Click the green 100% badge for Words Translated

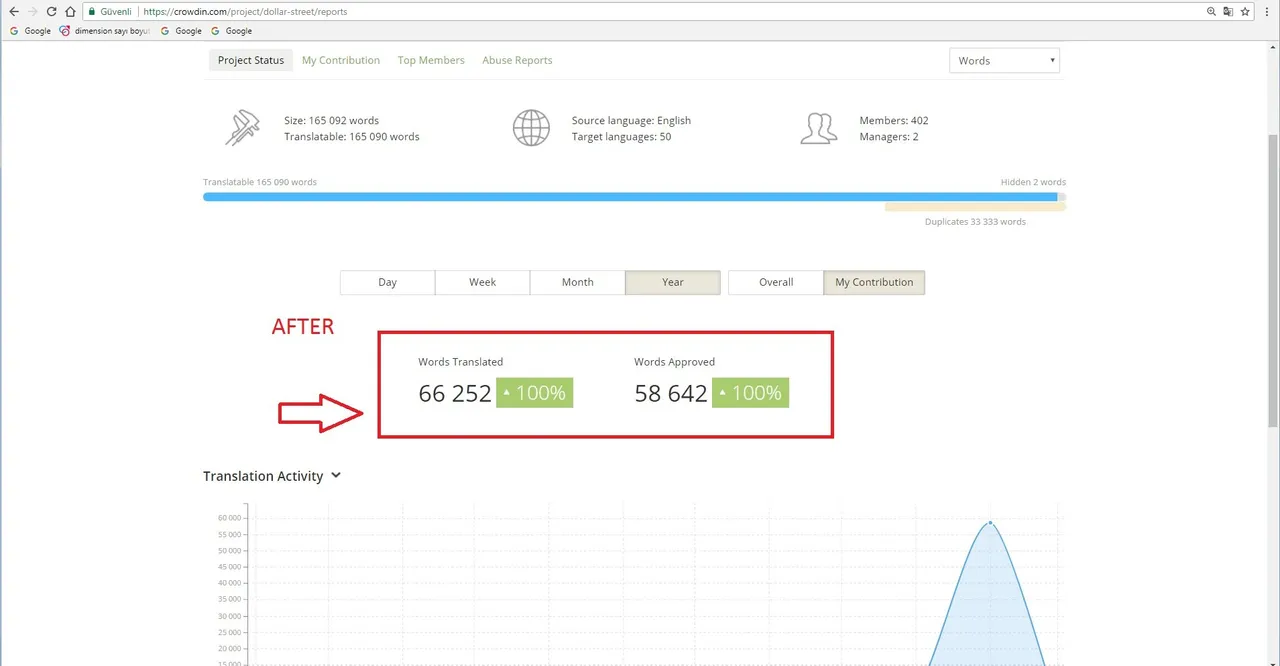coord(534,393)
